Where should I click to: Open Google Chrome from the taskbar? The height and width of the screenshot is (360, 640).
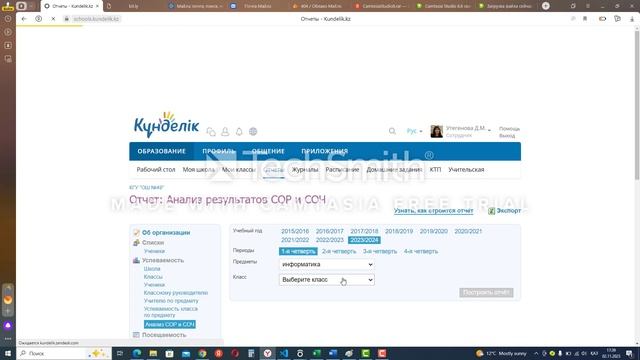(202, 353)
